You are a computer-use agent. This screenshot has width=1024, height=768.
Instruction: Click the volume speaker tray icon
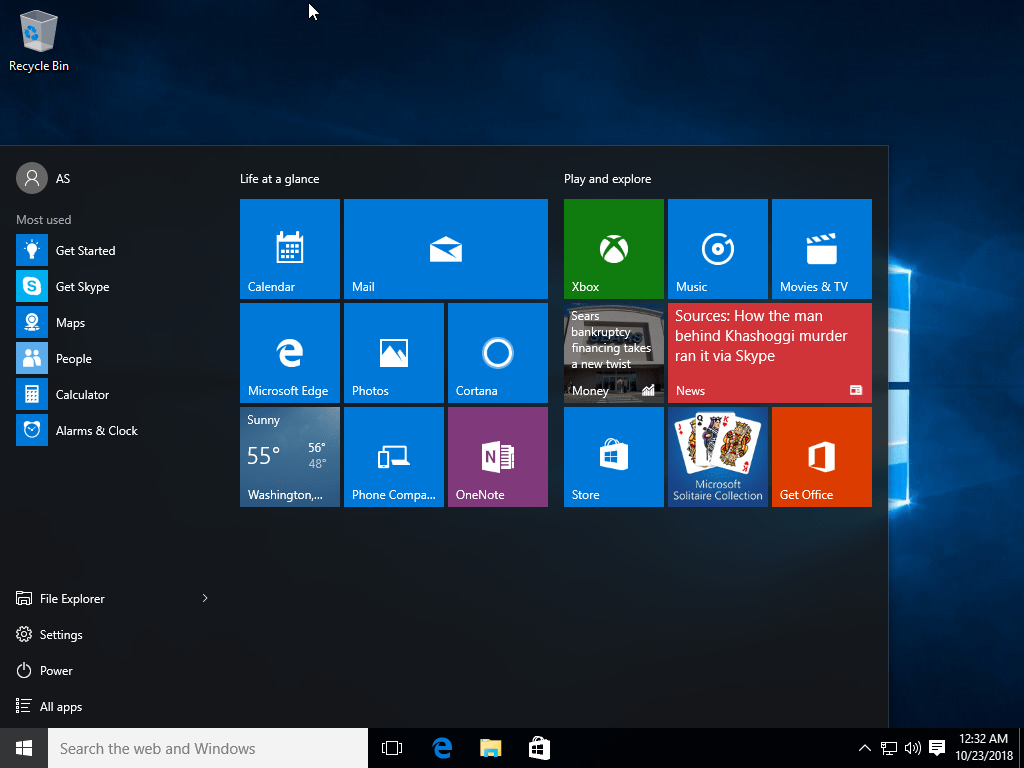coord(912,748)
